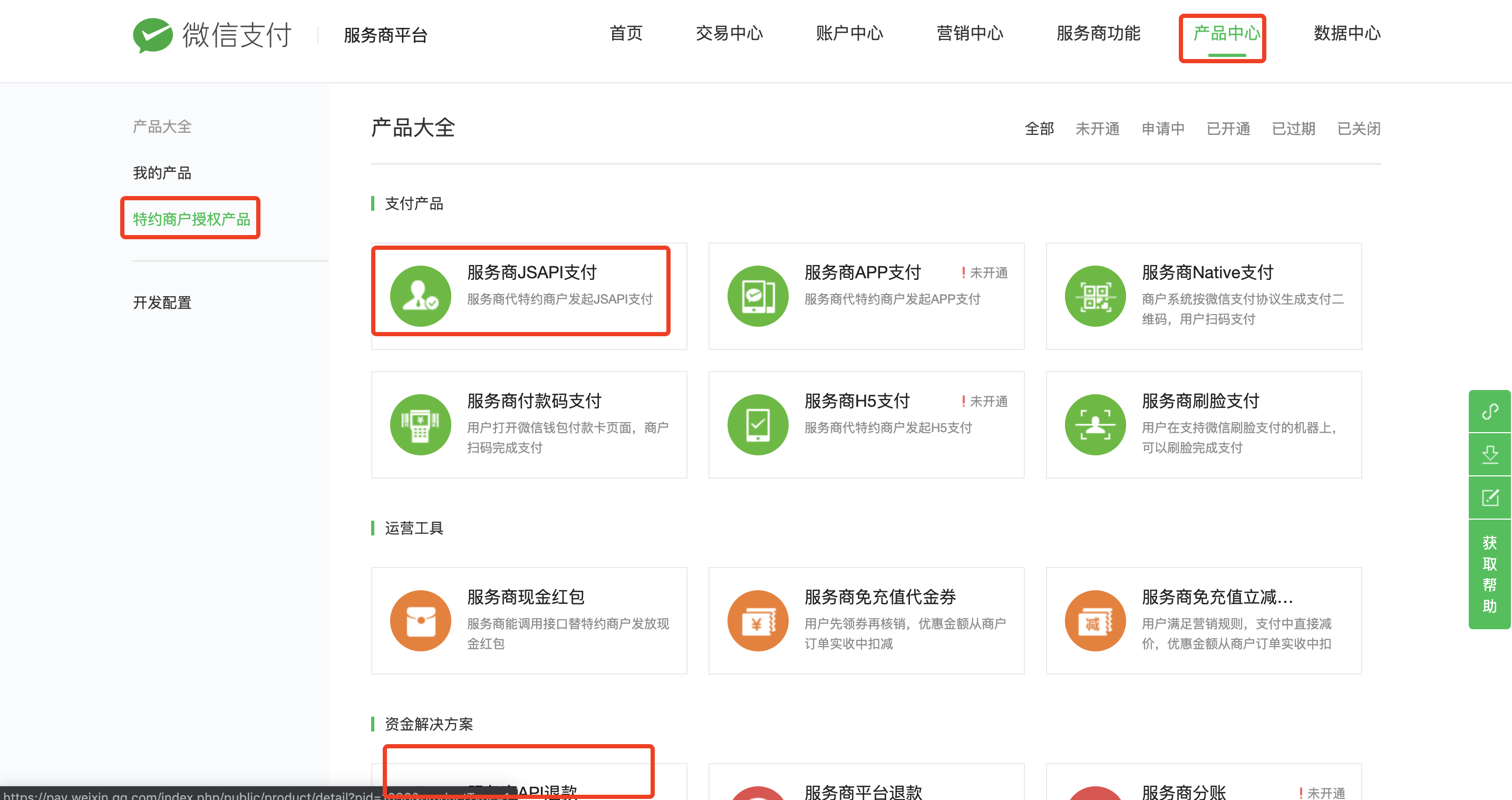
Task: Click the JSAPI payment green person icon
Action: [420, 296]
